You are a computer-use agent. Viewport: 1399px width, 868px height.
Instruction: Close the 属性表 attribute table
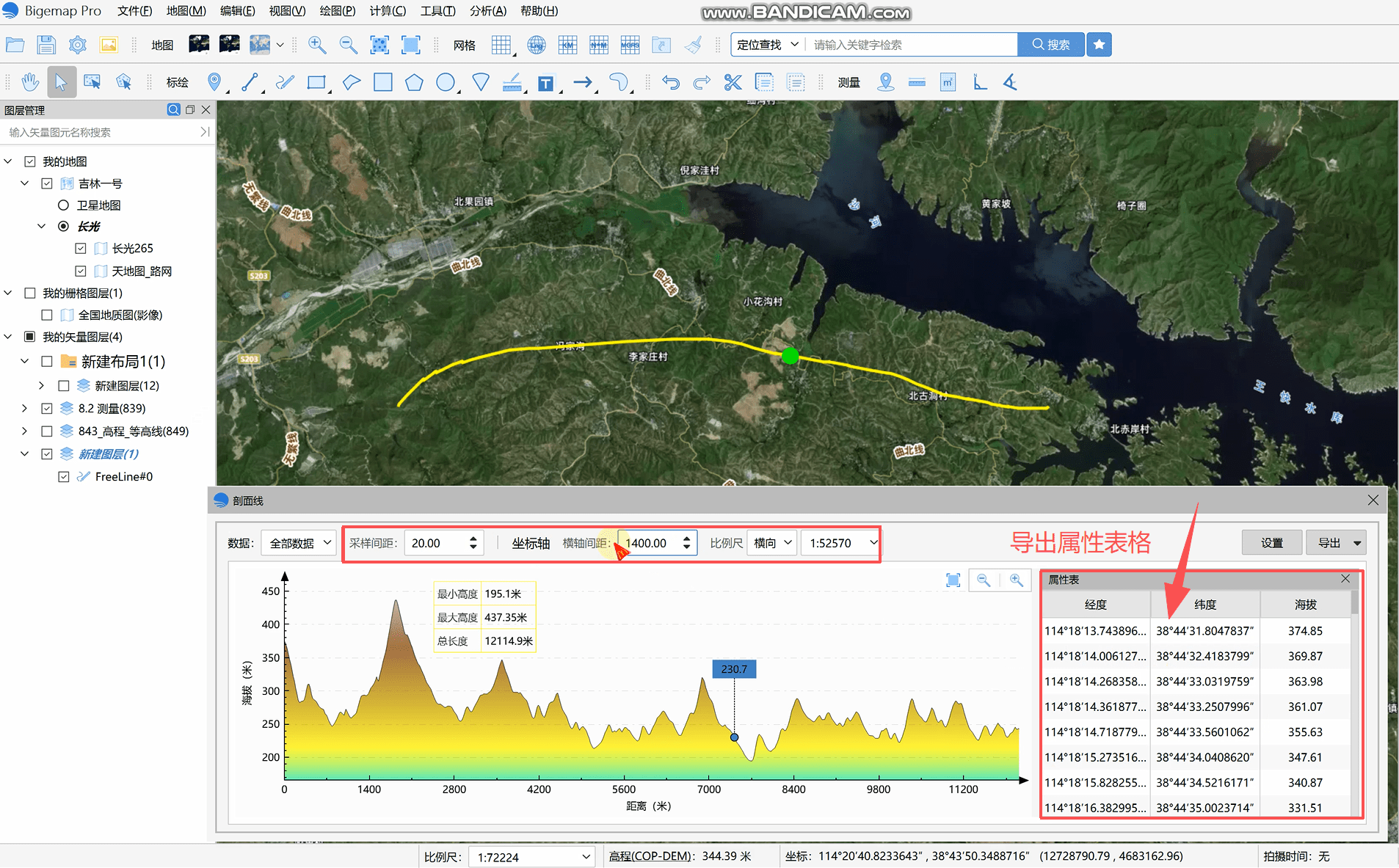click(x=1345, y=579)
